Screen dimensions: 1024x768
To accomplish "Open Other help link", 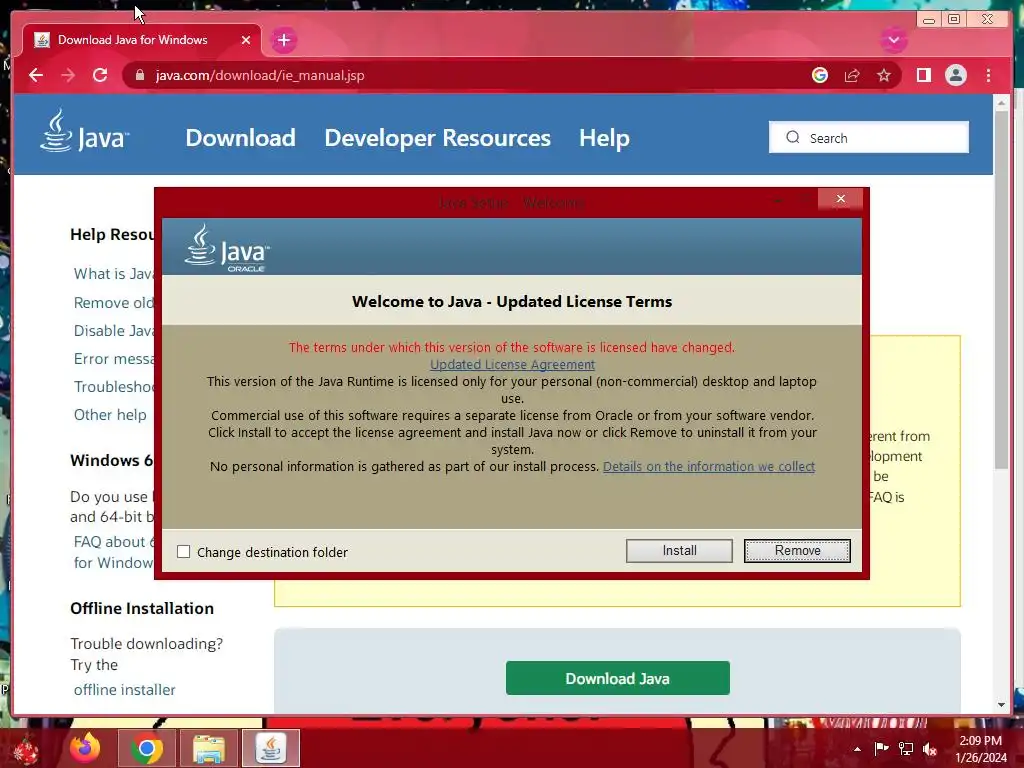I will pos(110,415).
